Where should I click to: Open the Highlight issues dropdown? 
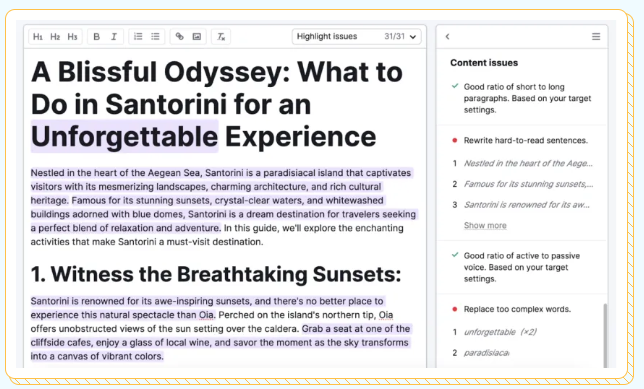click(356, 37)
